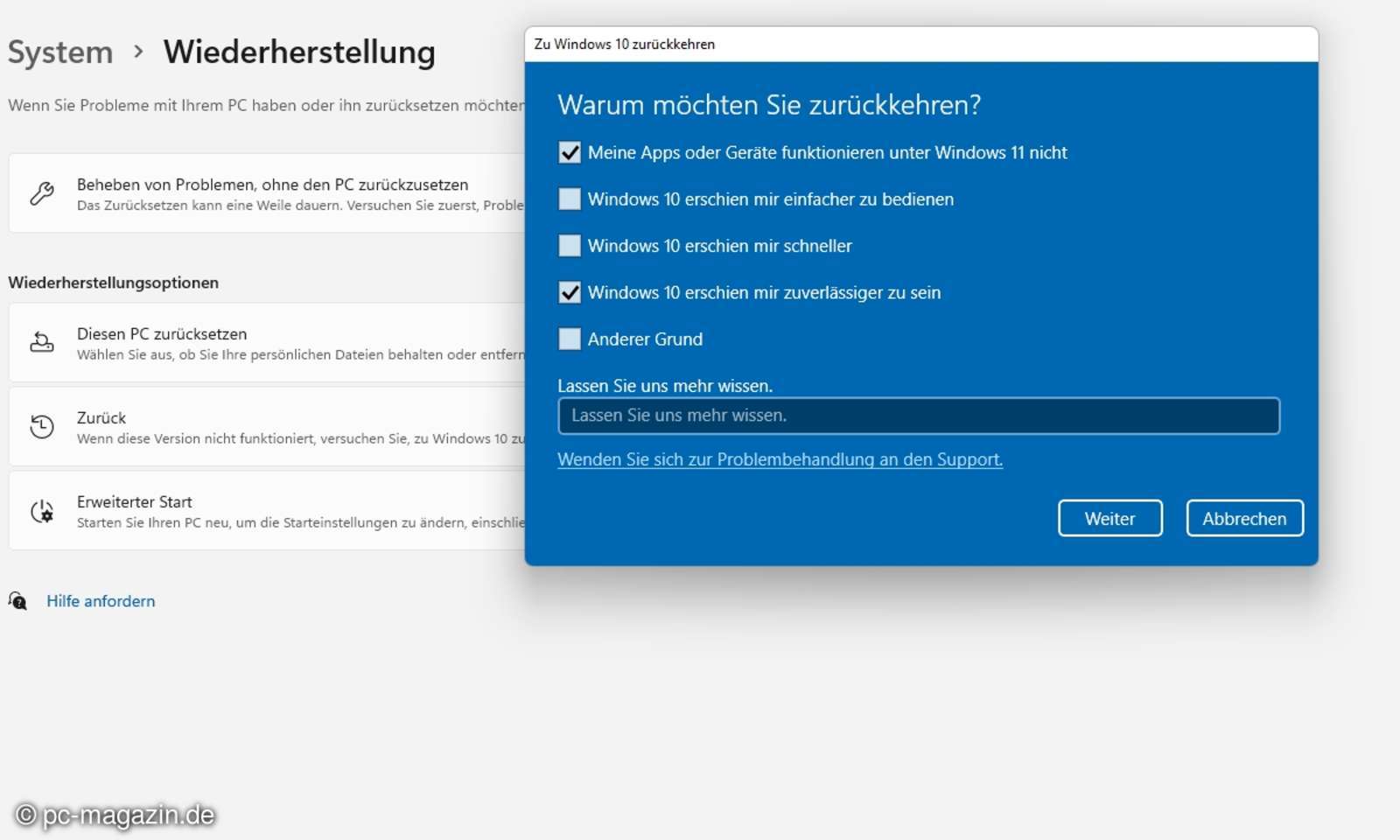Select the Zurück recovery option
This screenshot has height=840, width=1400.
pyautogui.click(x=101, y=417)
